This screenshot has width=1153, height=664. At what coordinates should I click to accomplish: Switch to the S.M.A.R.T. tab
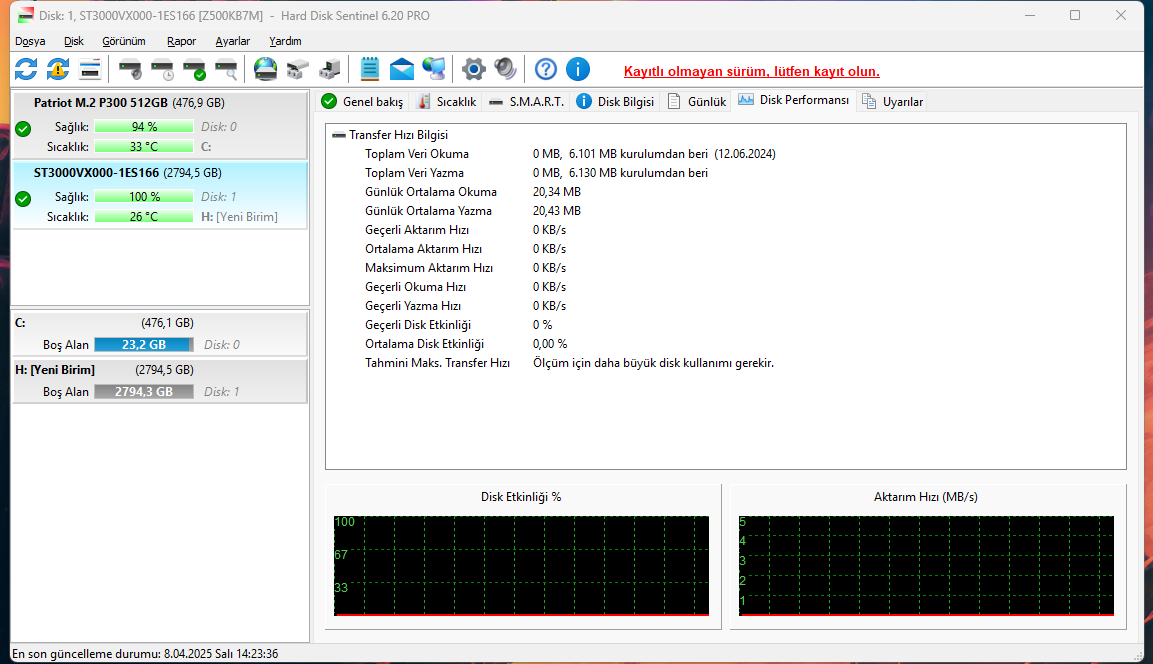526,101
